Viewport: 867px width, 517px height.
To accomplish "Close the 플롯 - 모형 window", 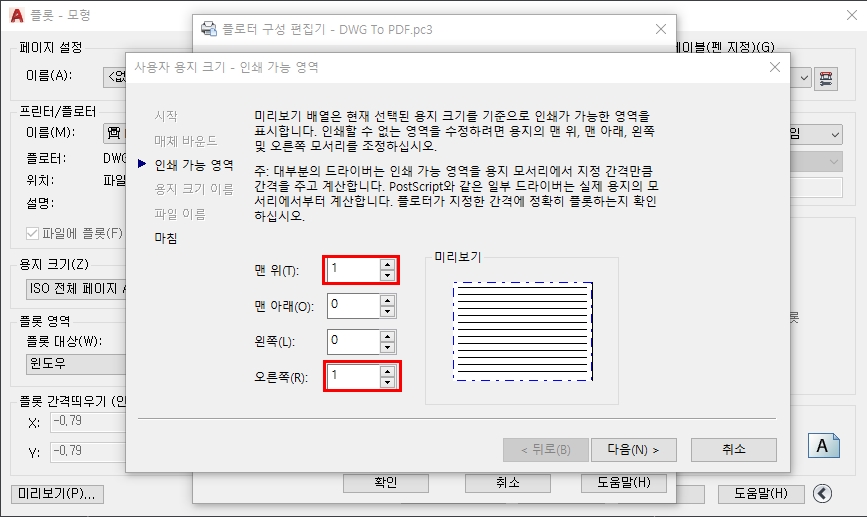I will [x=852, y=15].
